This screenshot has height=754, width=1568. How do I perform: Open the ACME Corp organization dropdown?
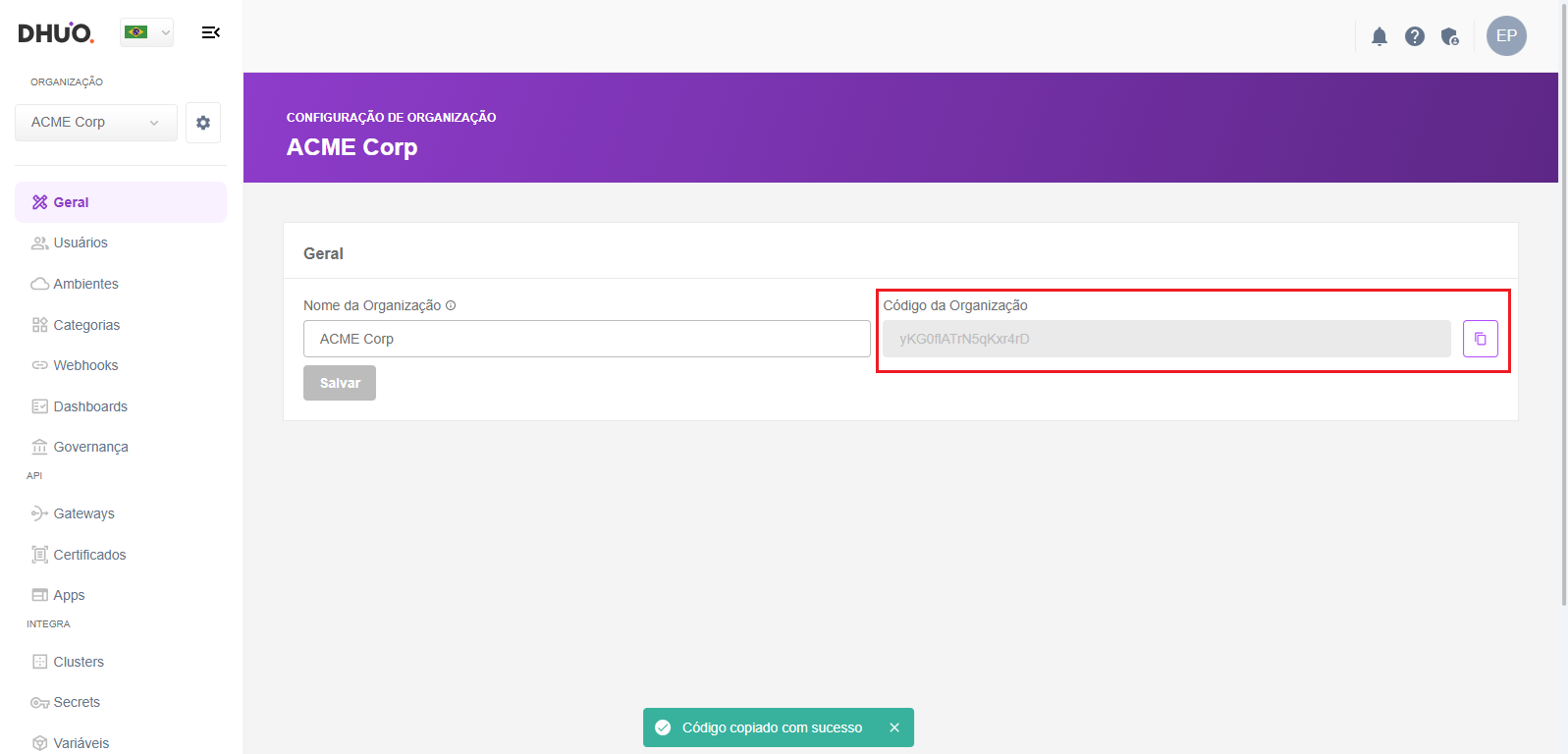(95, 123)
